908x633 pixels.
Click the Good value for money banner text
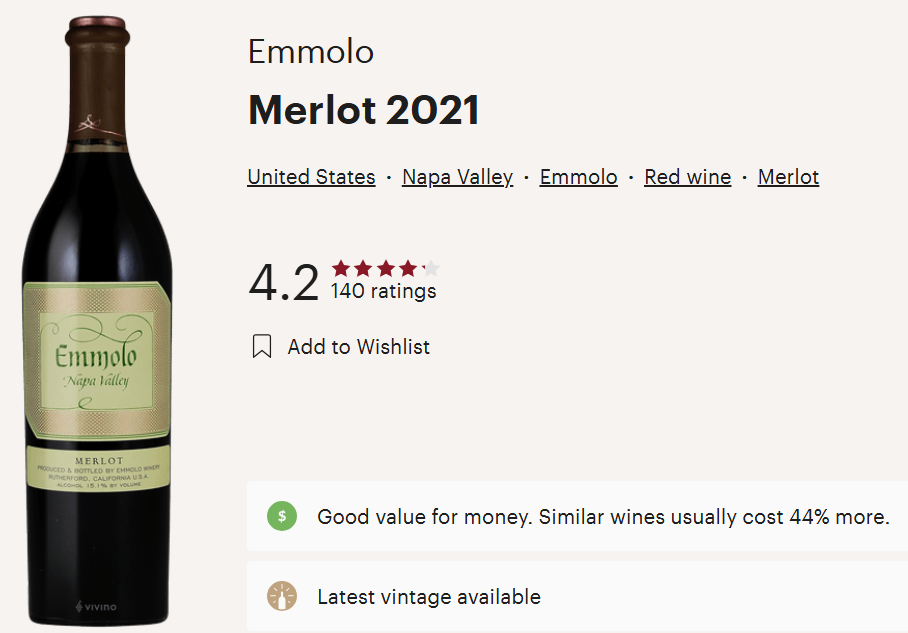pyautogui.click(x=602, y=517)
